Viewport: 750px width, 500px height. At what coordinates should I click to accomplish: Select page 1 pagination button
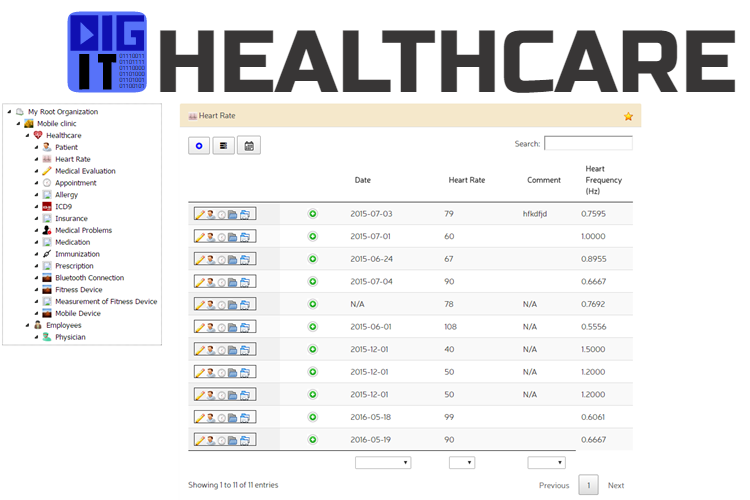coord(588,485)
